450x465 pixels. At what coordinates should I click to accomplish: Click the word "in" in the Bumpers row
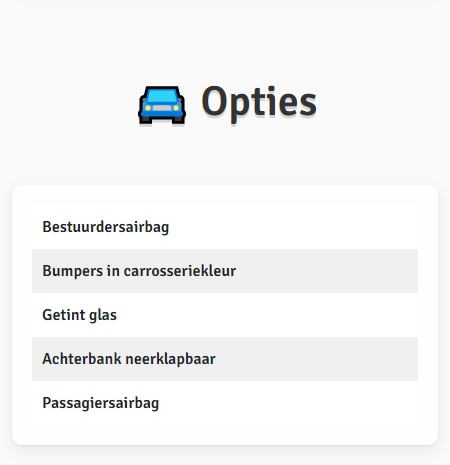113,271
